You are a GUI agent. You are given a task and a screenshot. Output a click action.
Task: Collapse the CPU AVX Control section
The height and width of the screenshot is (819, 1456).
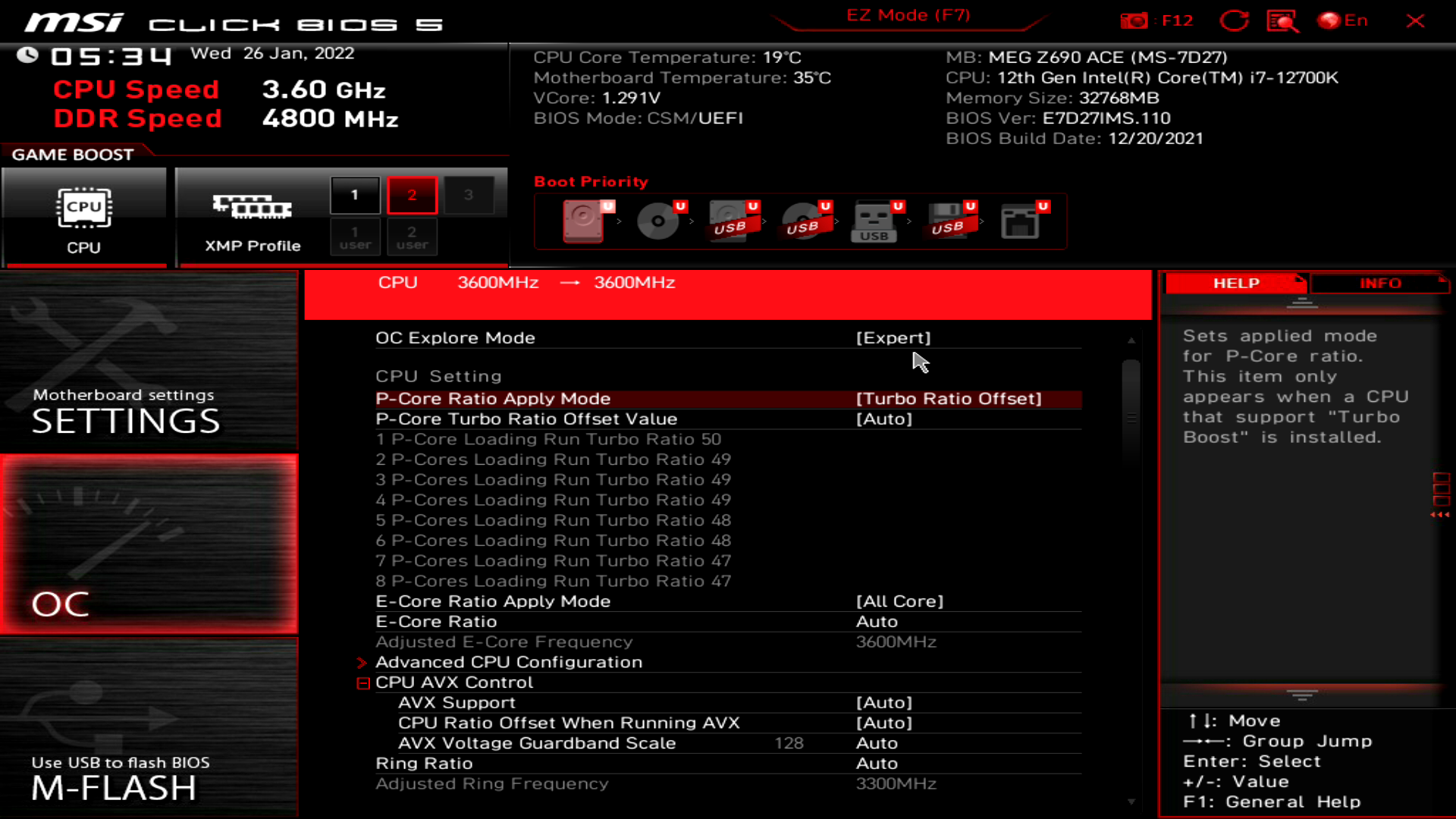tap(362, 682)
